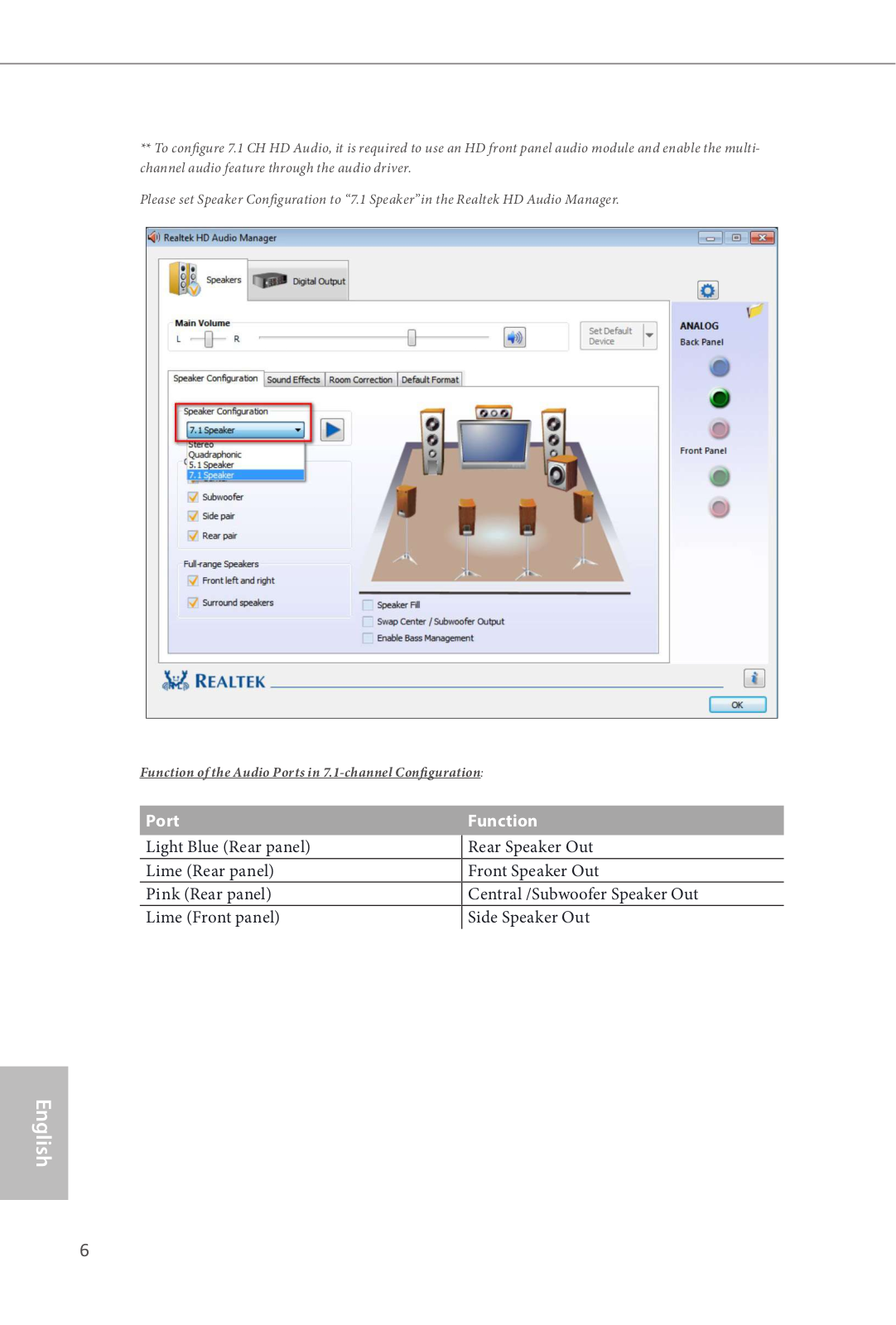Click the 'Pink (Rear panel)' table cell
Image resolution: width=896 pixels, height=1325 pixels.
[x=301, y=894]
